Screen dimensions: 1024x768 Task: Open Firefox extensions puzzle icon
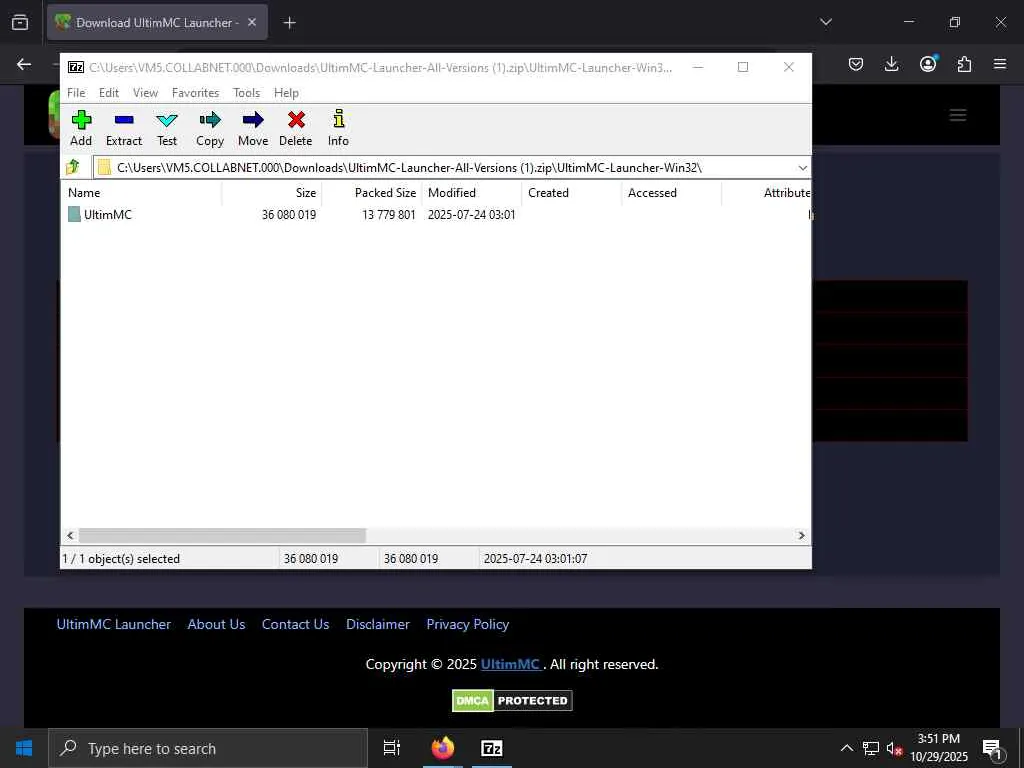coord(964,64)
